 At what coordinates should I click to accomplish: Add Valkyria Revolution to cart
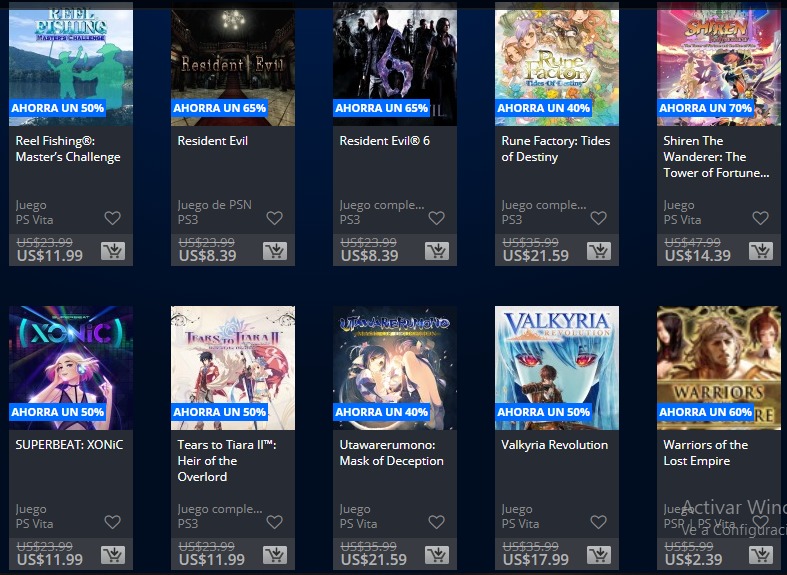pyautogui.click(x=599, y=555)
